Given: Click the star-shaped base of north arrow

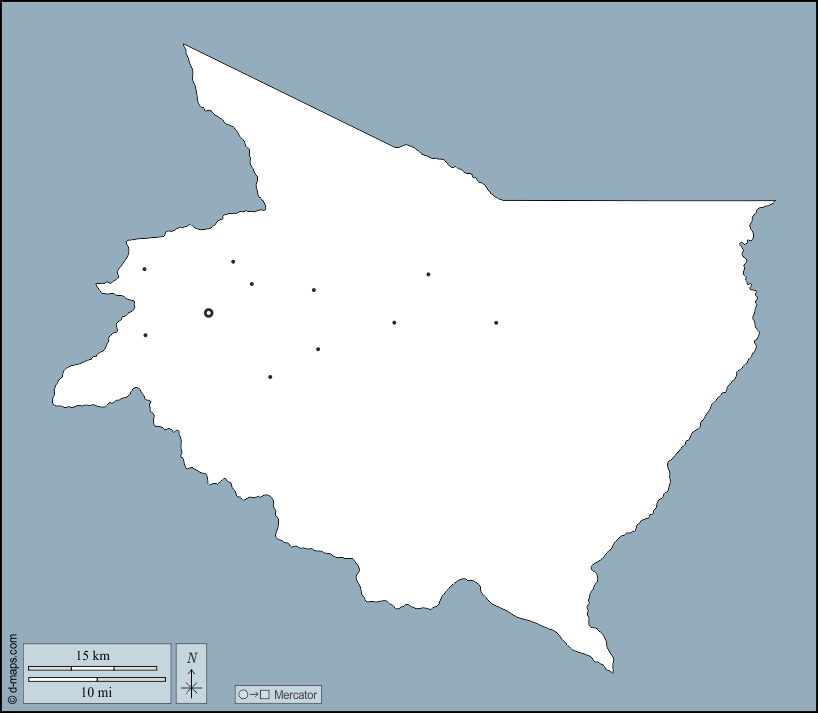Looking at the screenshot, I should point(192,686).
